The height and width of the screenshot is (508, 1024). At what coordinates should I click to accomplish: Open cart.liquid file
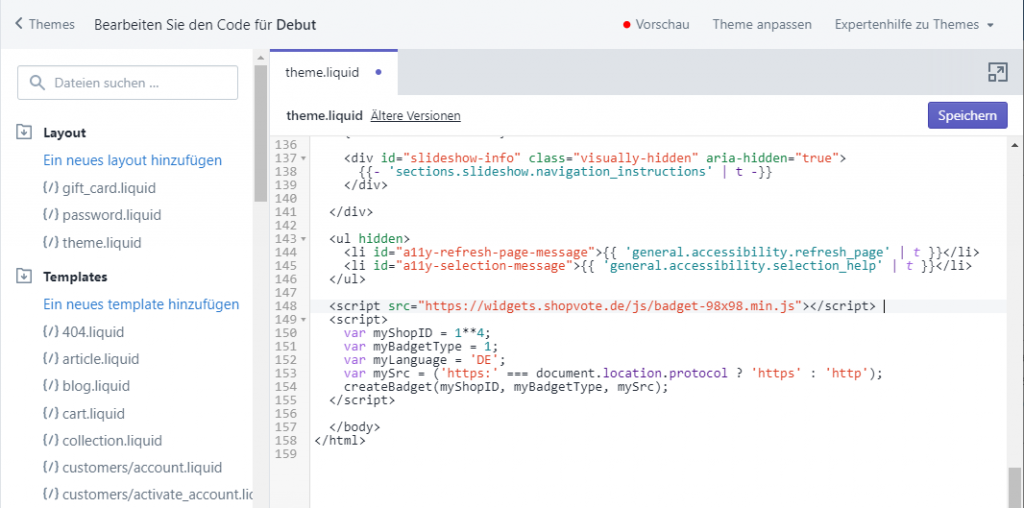[x=93, y=414]
